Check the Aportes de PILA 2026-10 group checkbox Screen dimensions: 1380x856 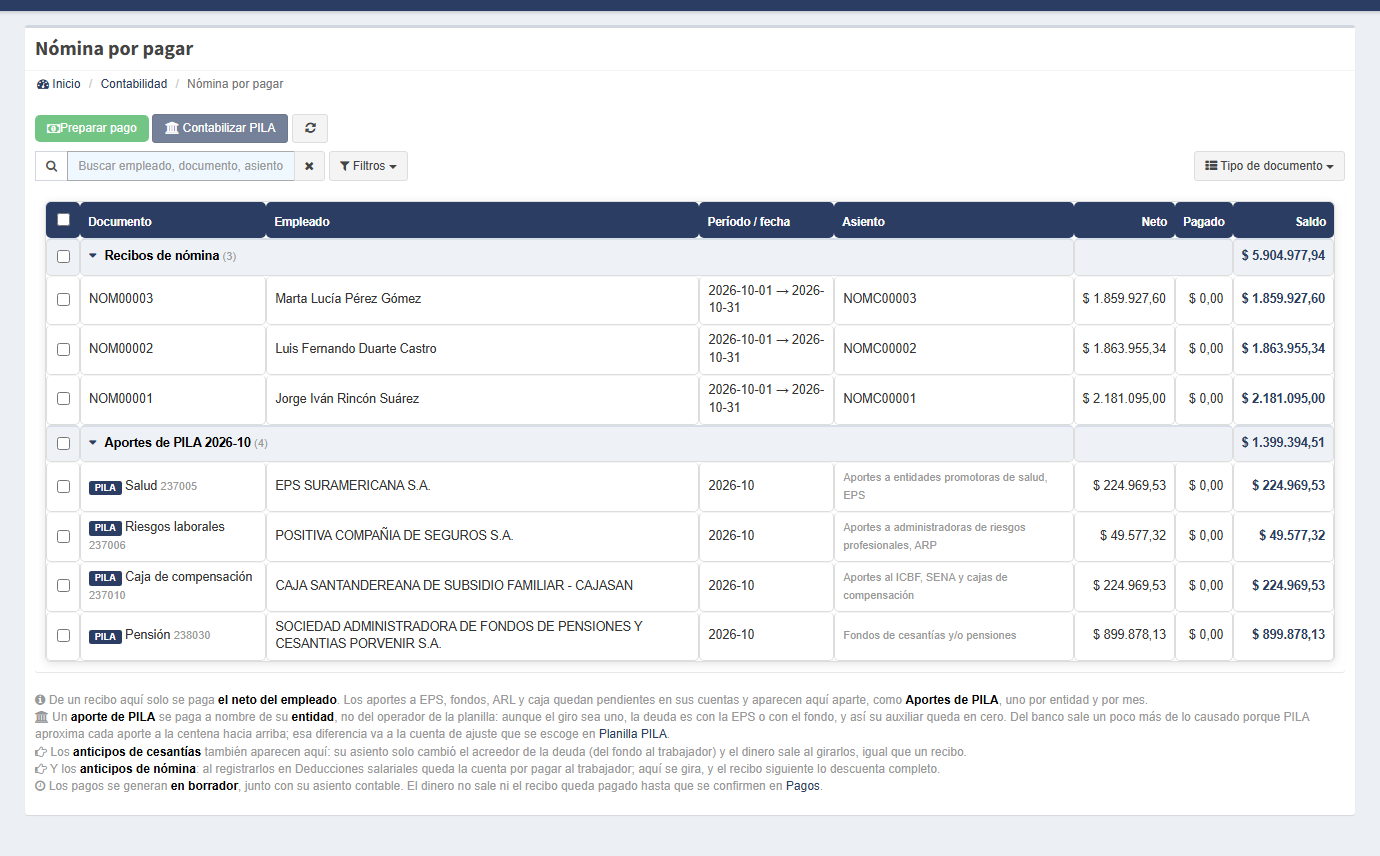point(64,443)
